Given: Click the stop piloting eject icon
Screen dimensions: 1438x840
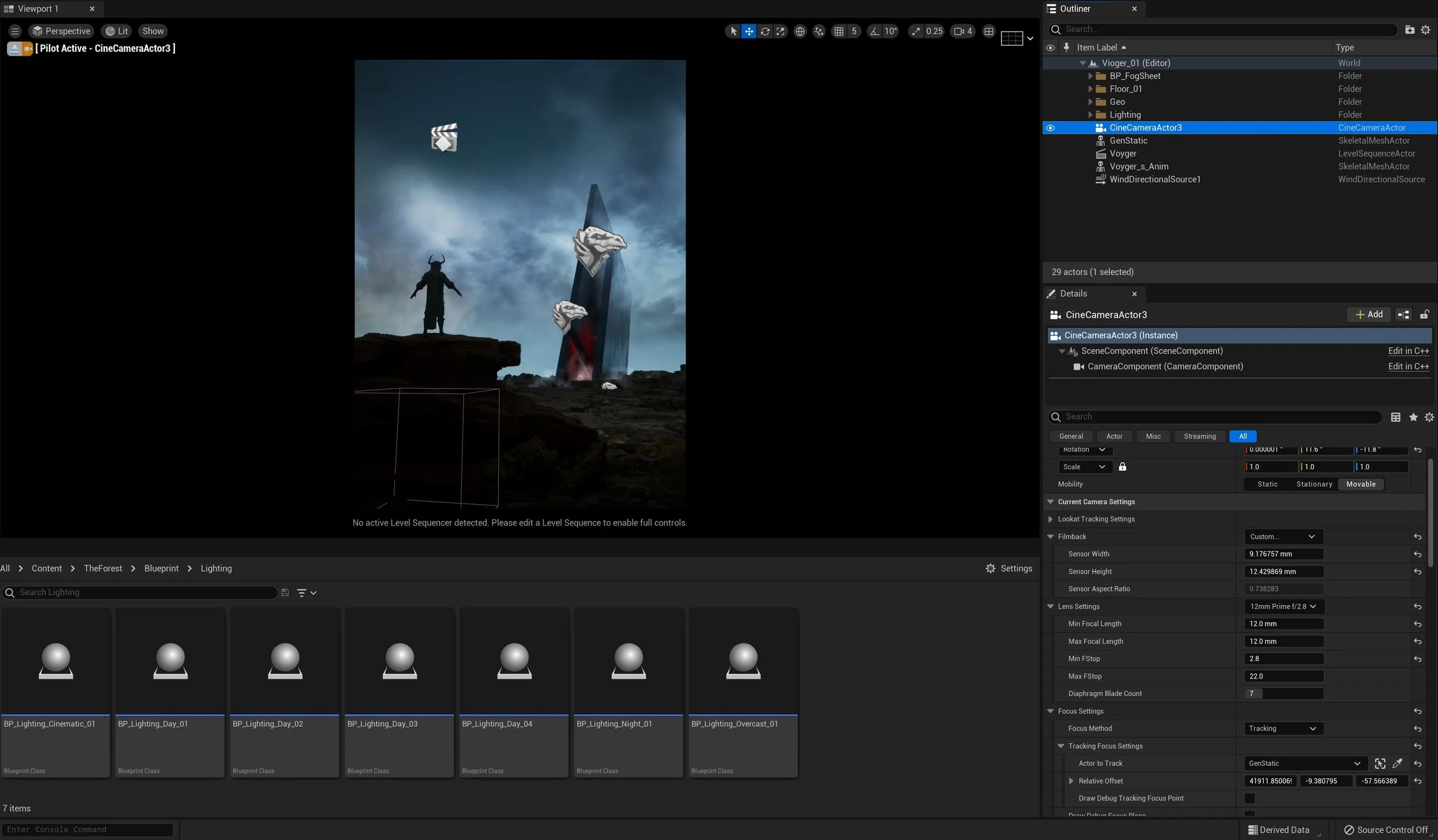Looking at the screenshot, I should [x=14, y=49].
